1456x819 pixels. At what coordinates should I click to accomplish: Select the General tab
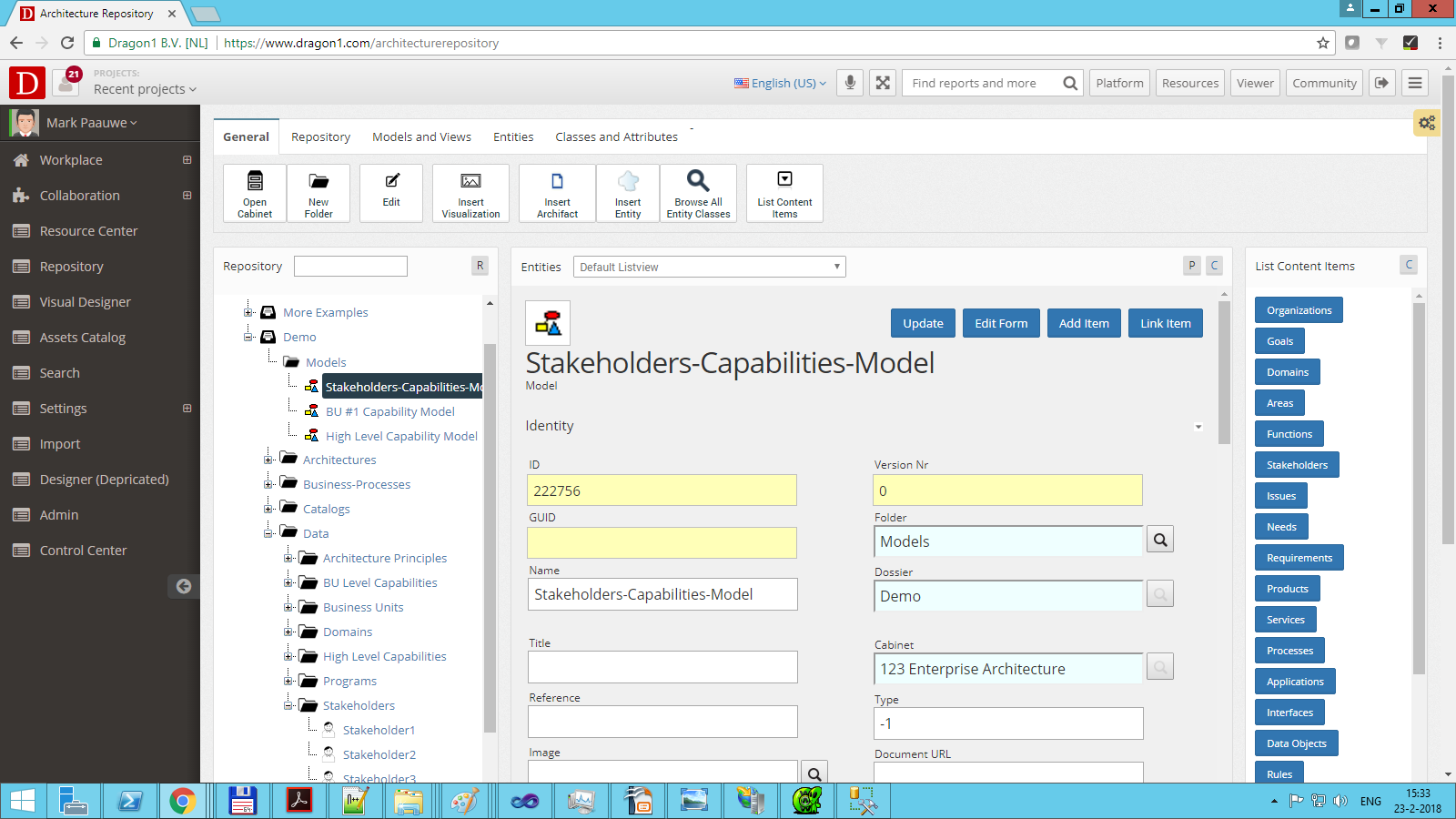(x=246, y=137)
